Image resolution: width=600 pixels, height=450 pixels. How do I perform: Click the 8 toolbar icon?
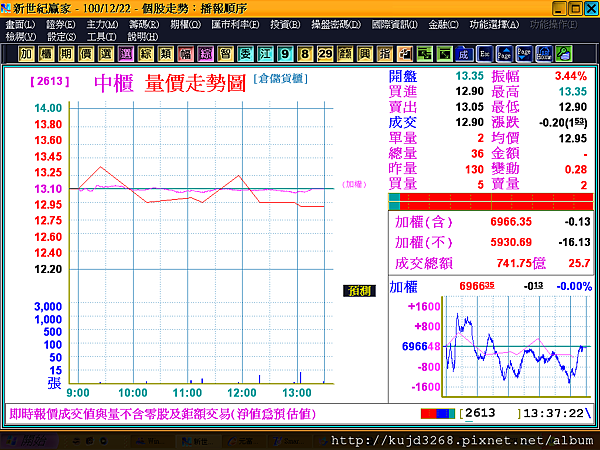pos(305,54)
